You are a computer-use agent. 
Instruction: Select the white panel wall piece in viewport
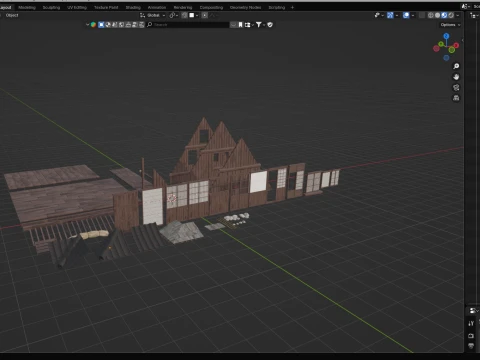(x=258, y=182)
